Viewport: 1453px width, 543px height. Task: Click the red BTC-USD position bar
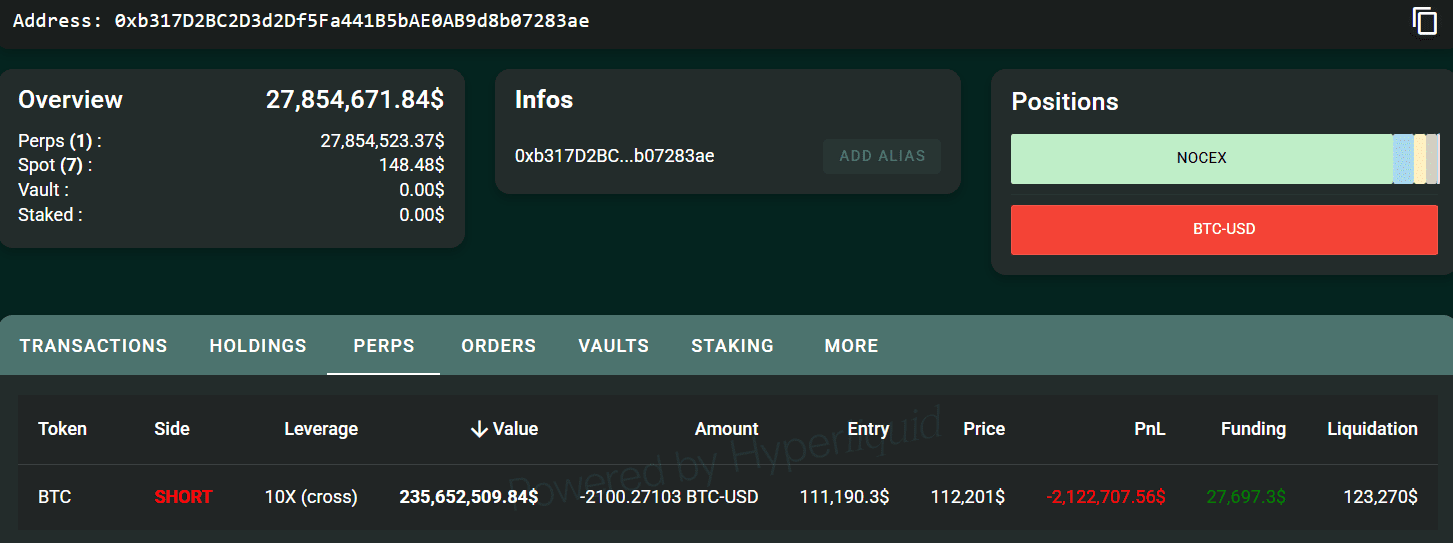(1224, 230)
